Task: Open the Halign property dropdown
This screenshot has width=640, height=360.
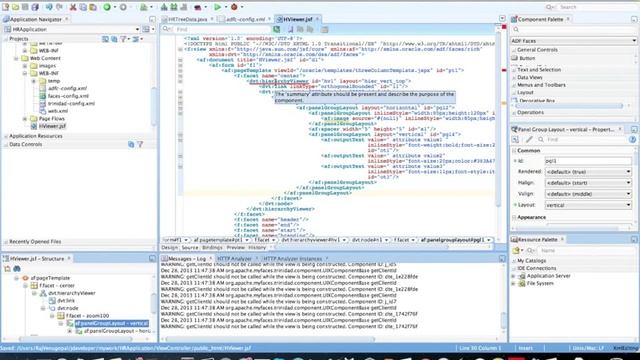Action: click(588, 183)
